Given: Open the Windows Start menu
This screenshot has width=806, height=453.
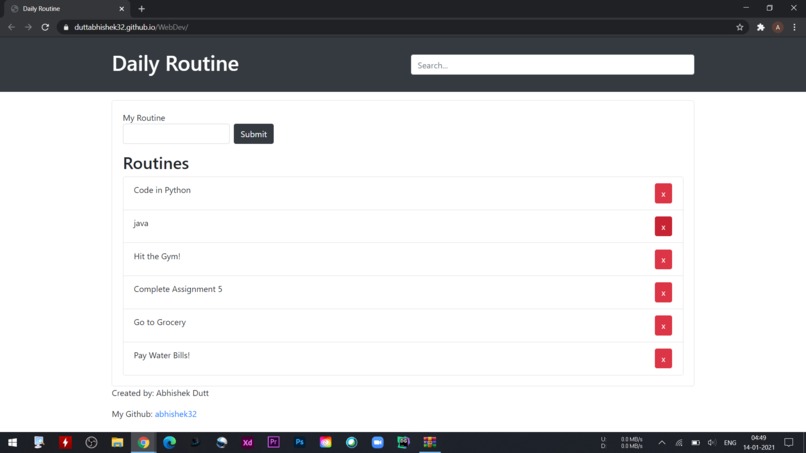Looking at the screenshot, I should [x=12, y=442].
